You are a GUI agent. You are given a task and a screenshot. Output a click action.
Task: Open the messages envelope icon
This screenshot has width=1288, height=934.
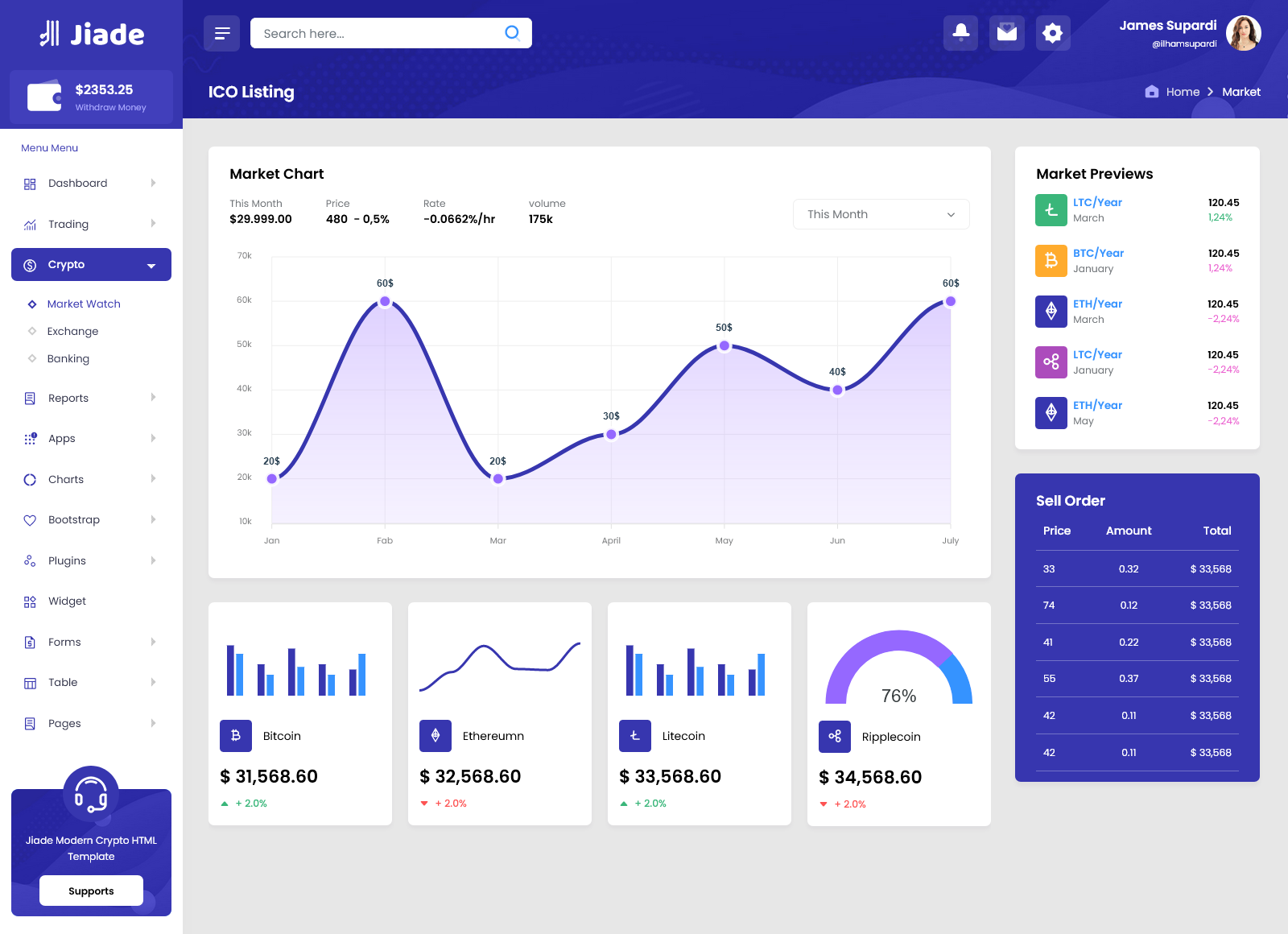1006,33
